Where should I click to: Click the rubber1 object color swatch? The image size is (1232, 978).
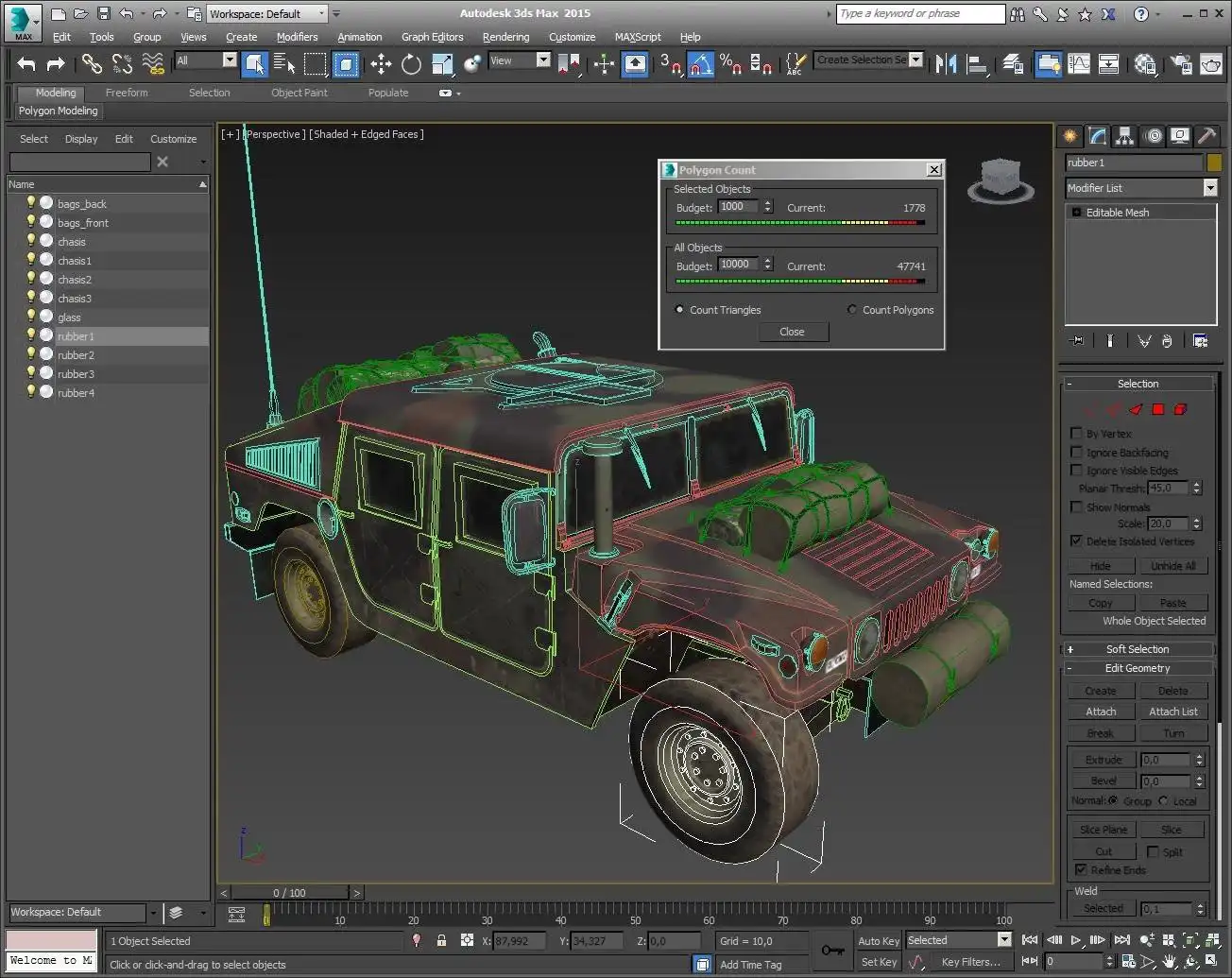[x=1214, y=163]
